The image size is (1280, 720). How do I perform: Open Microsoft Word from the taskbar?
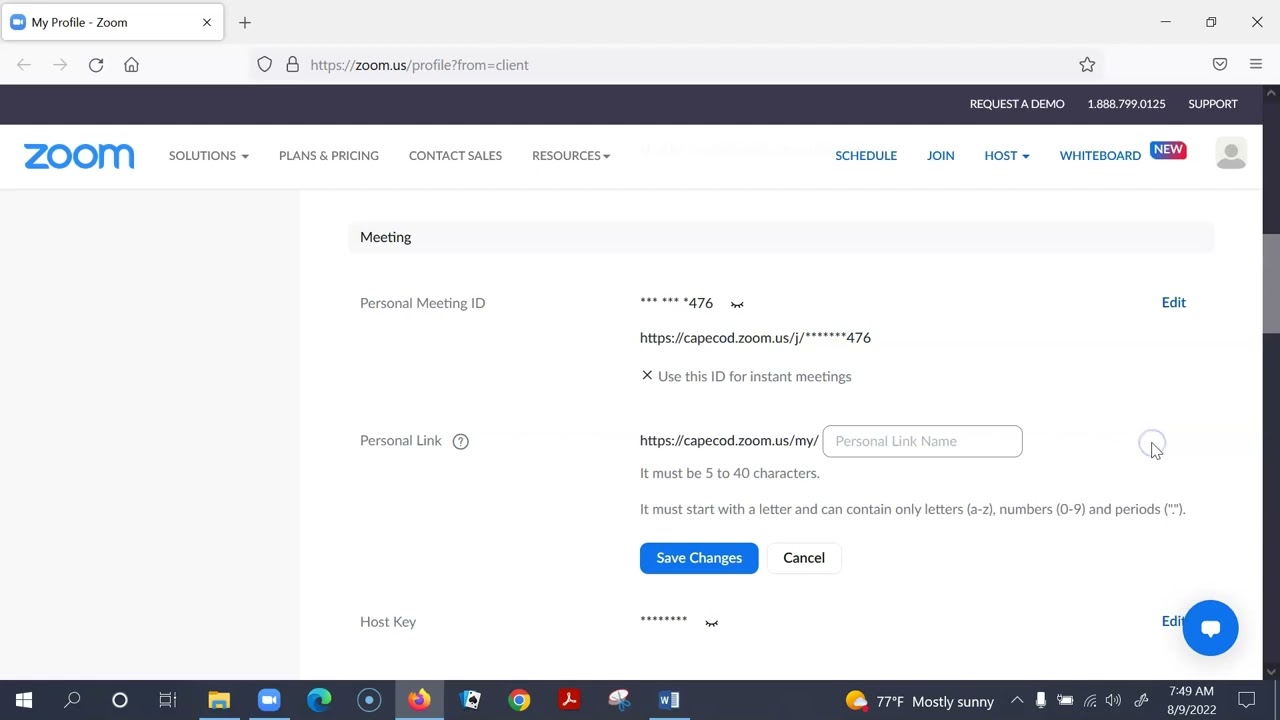[x=669, y=700]
